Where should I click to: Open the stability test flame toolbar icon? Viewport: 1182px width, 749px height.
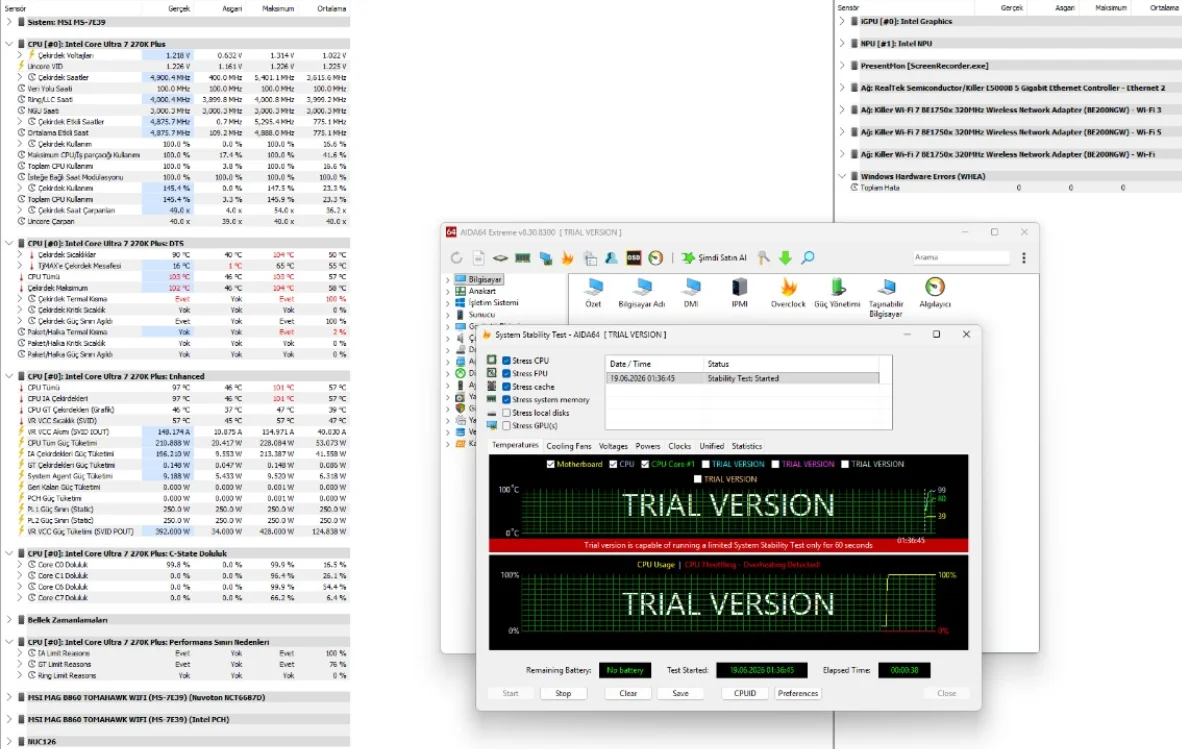click(x=567, y=258)
